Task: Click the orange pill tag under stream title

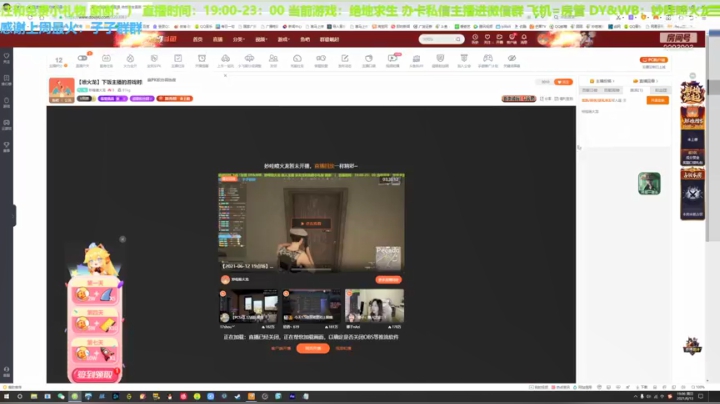Action: click(x=174, y=99)
